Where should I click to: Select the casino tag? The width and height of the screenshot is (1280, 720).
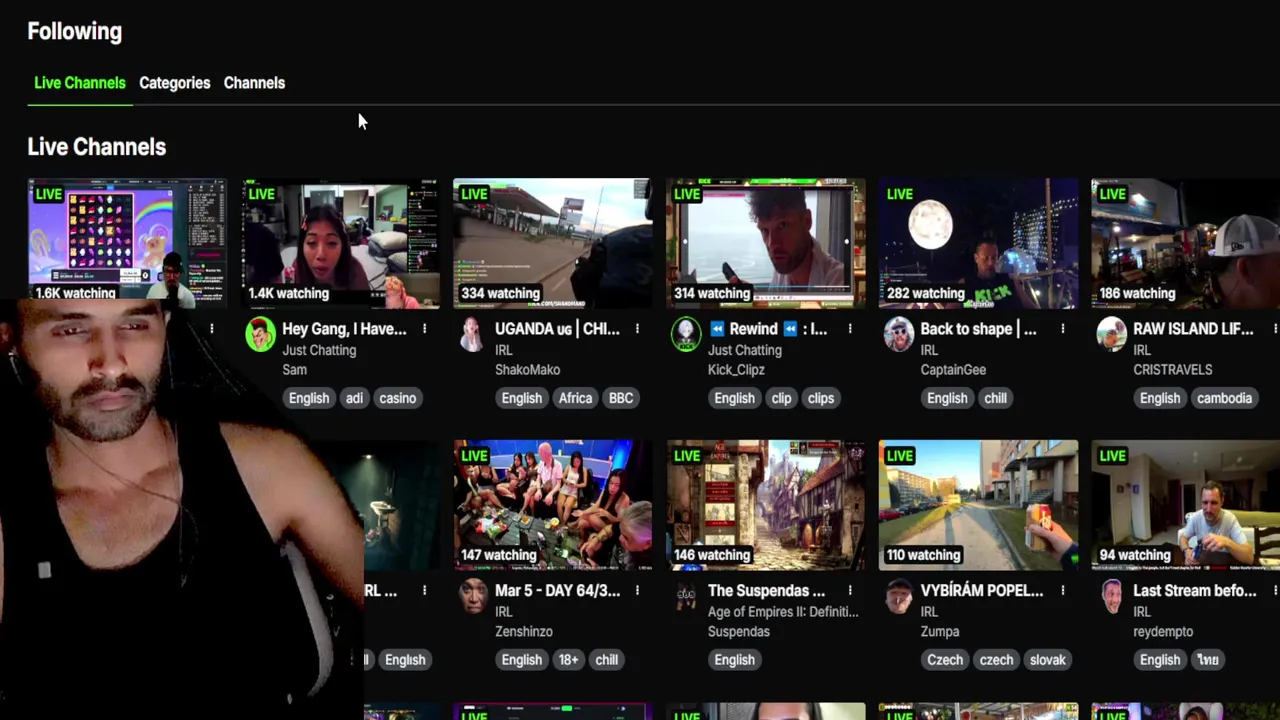click(397, 398)
